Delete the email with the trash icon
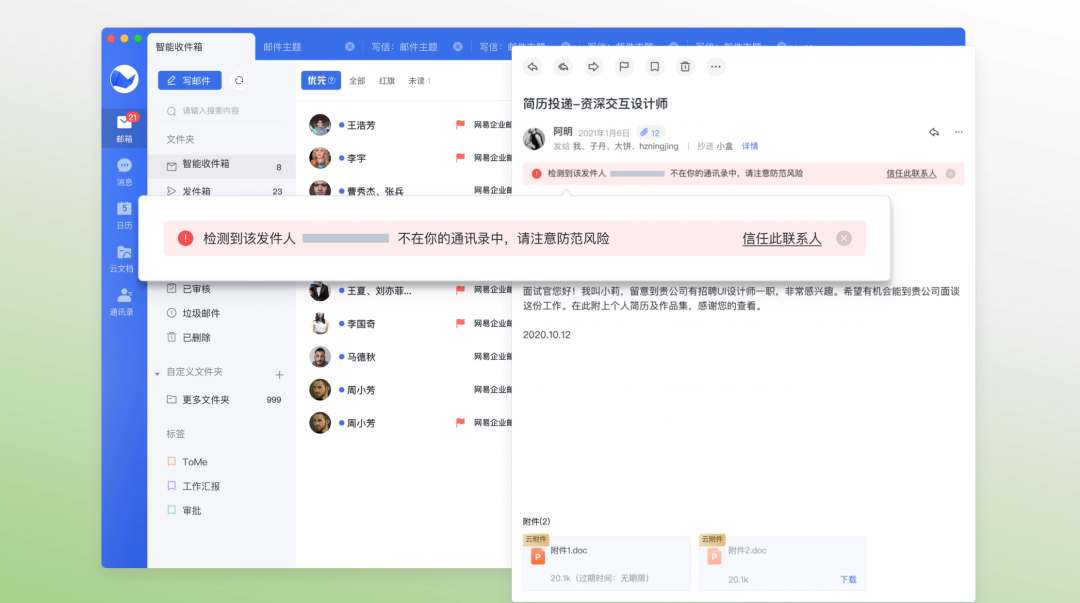The width and height of the screenshot is (1080, 603). click(684, 66)
